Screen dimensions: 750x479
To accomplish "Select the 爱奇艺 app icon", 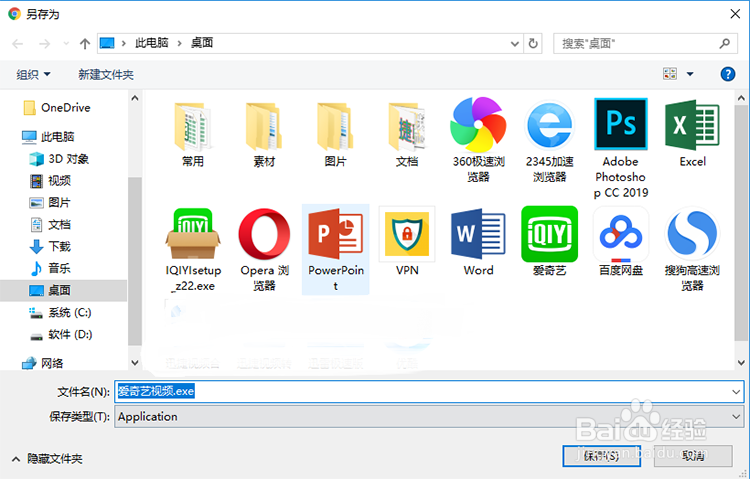I will click(550, 242).
